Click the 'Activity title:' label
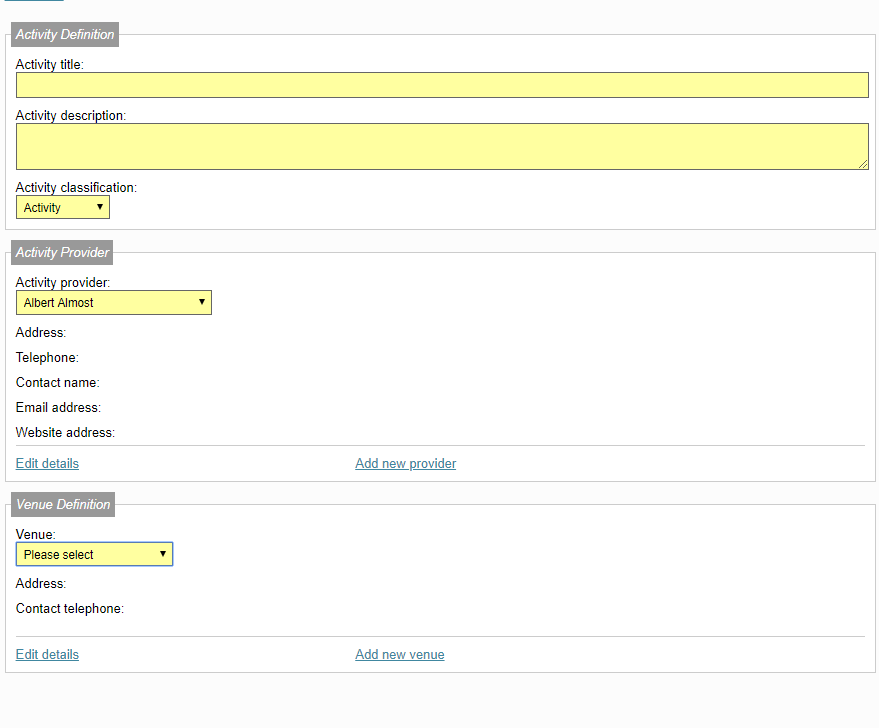This screenshot has width=879, height=728. (49, 64)
